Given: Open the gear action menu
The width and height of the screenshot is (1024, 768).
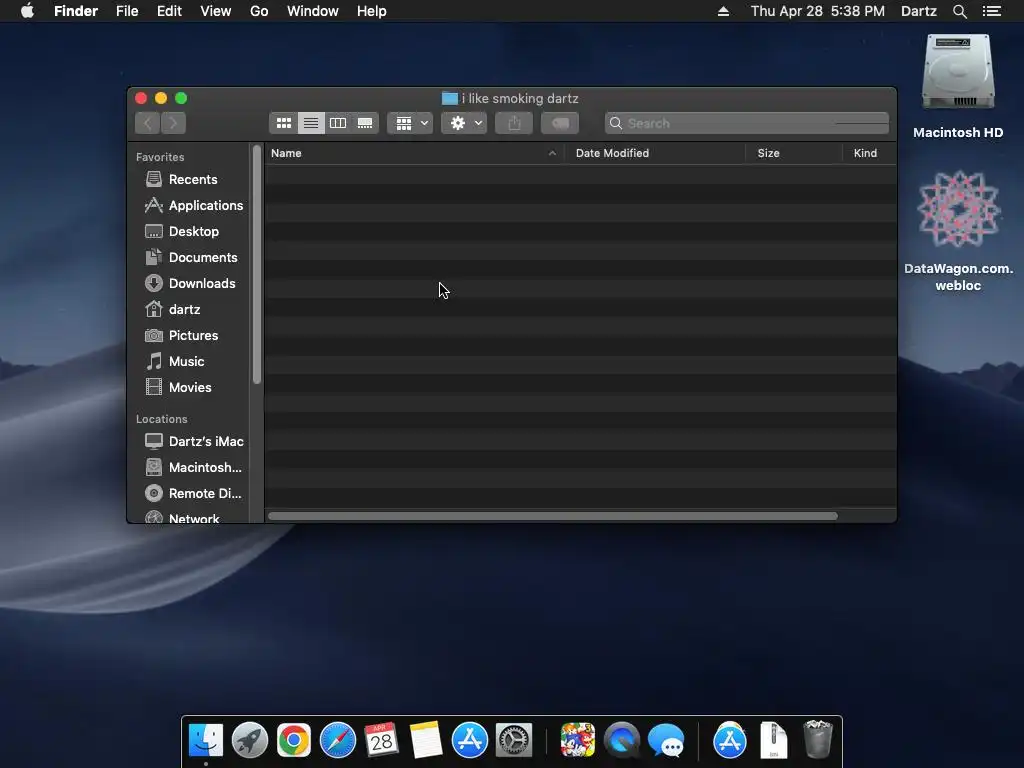Looking at the screenshot, I should (464, 123).
